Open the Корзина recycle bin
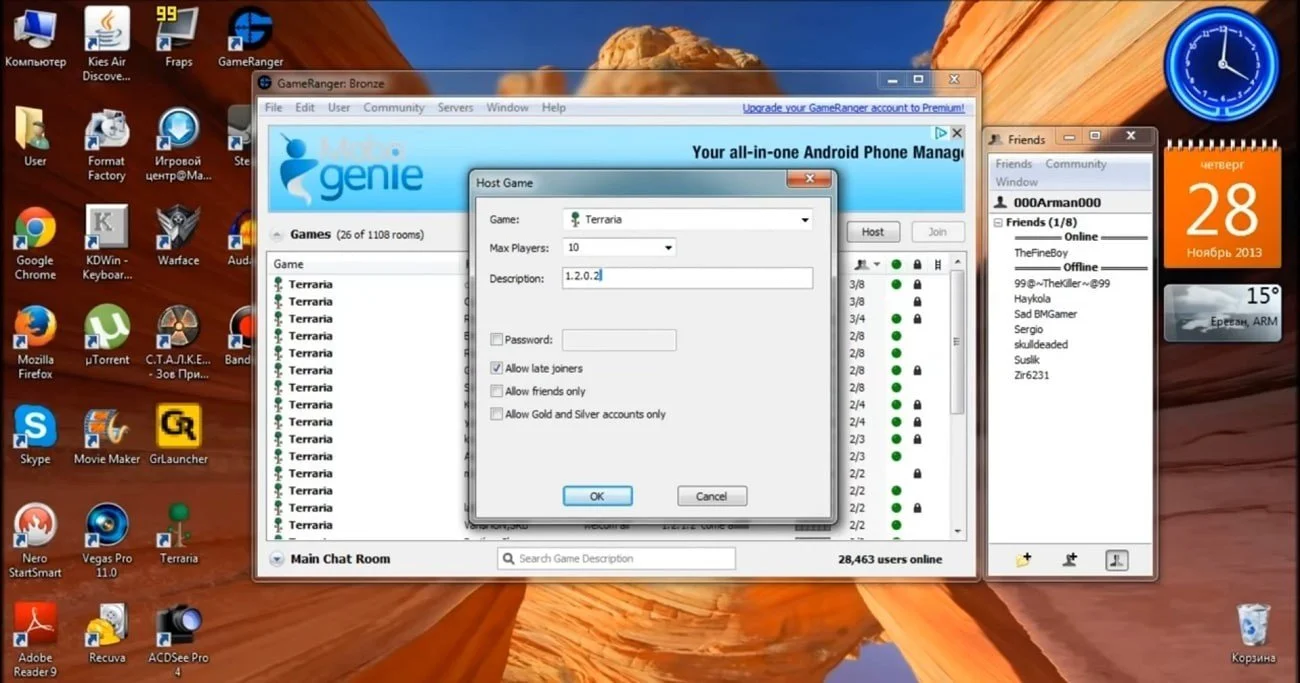The height and width of the screenshot is (683, 1300). pos(1253,634)
